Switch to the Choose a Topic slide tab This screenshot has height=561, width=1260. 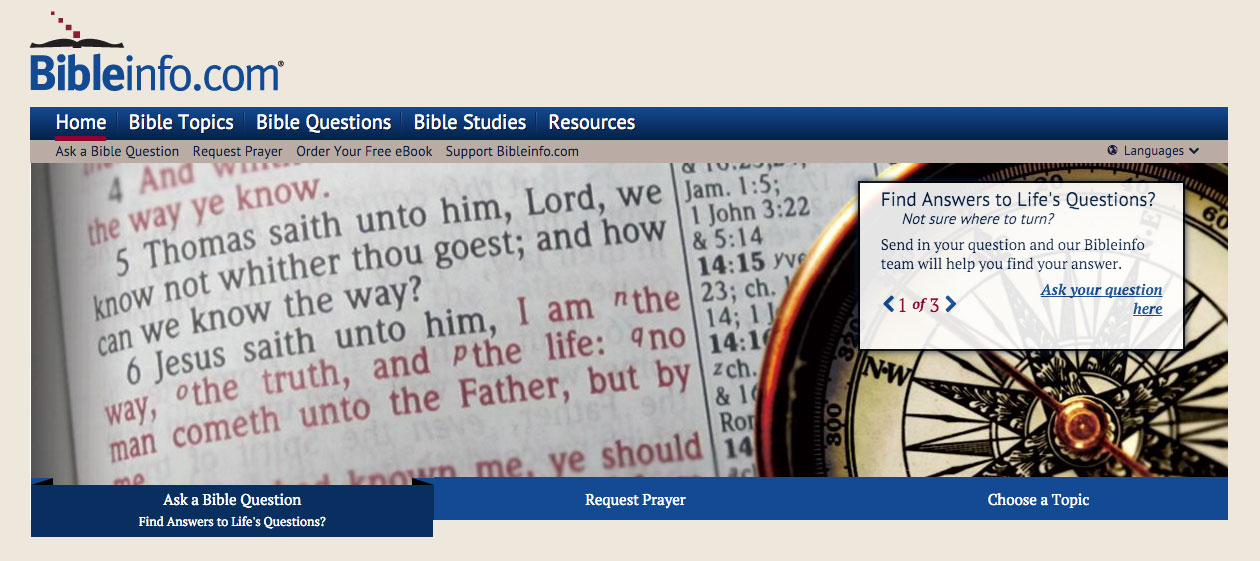[x=1038, y=499]
